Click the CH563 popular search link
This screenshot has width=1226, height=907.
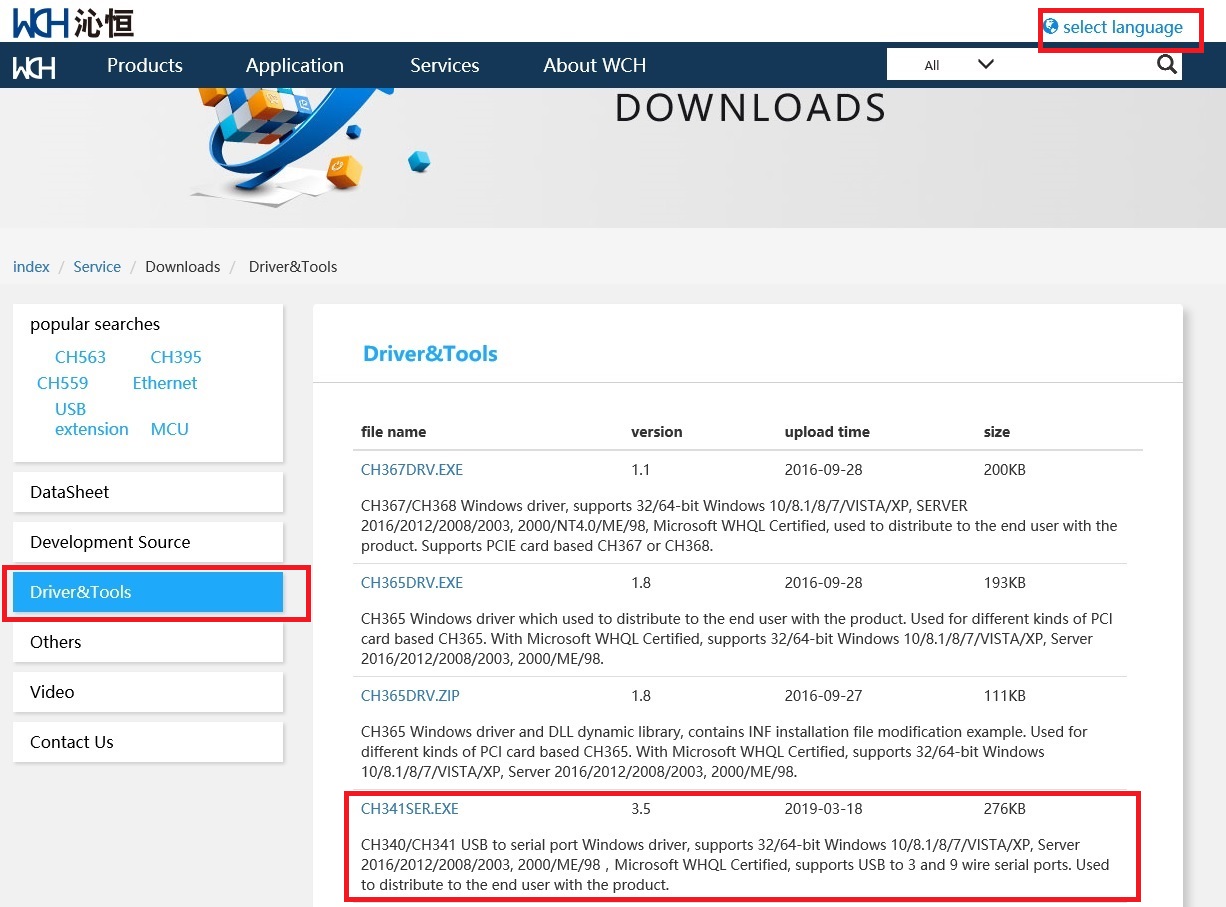80,357
